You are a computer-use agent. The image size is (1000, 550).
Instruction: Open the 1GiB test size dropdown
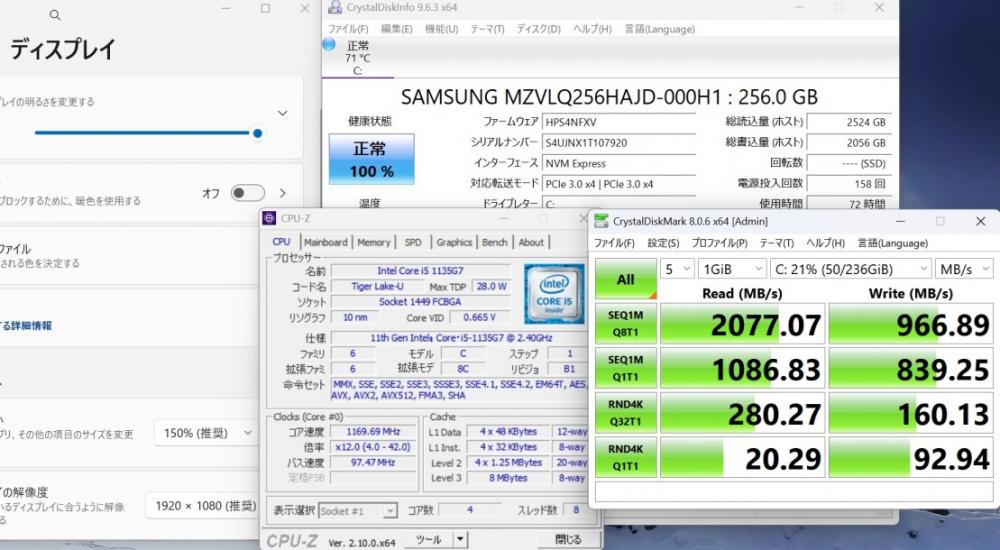732,269
